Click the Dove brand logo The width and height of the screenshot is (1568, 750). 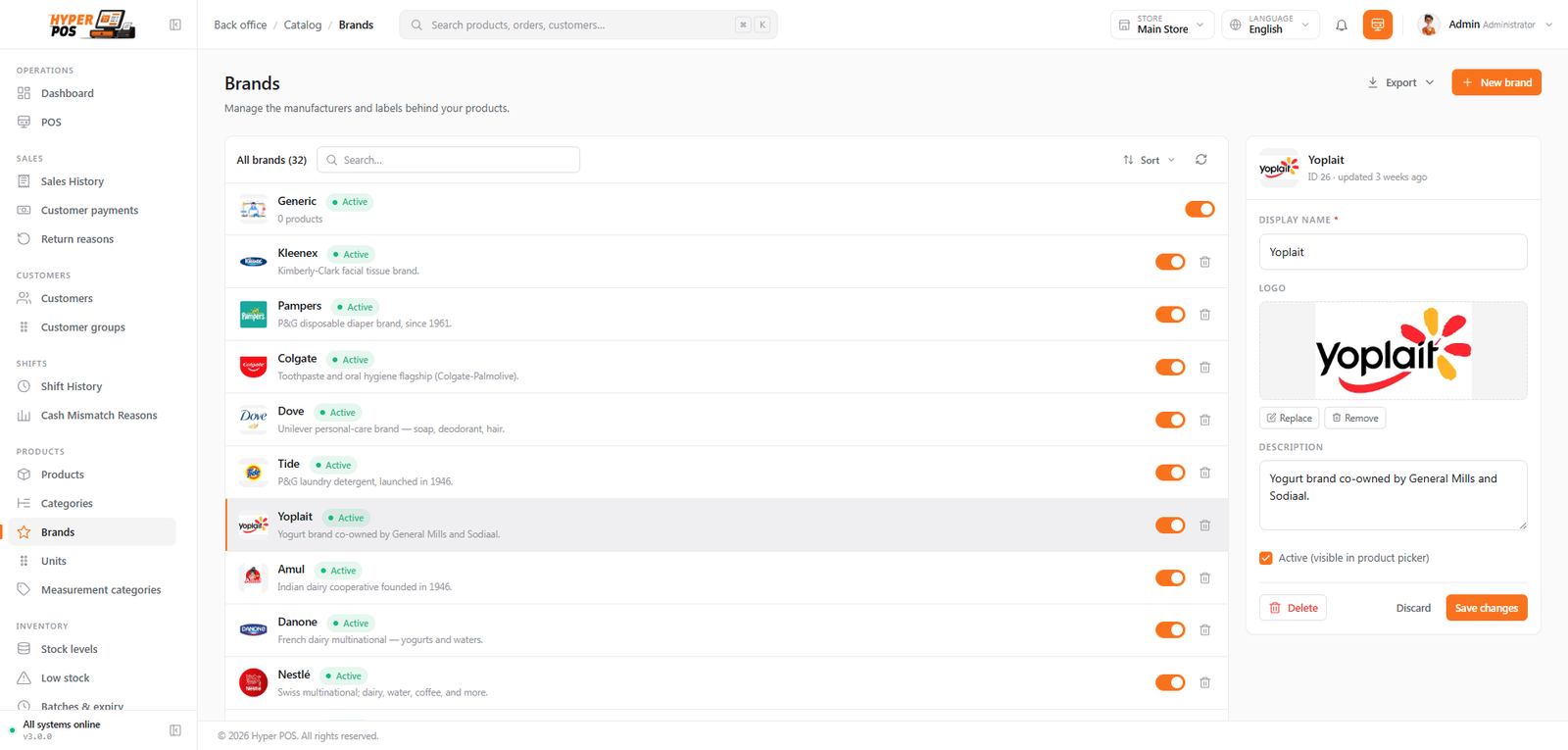pyautogui.click(x=253, y=420)
